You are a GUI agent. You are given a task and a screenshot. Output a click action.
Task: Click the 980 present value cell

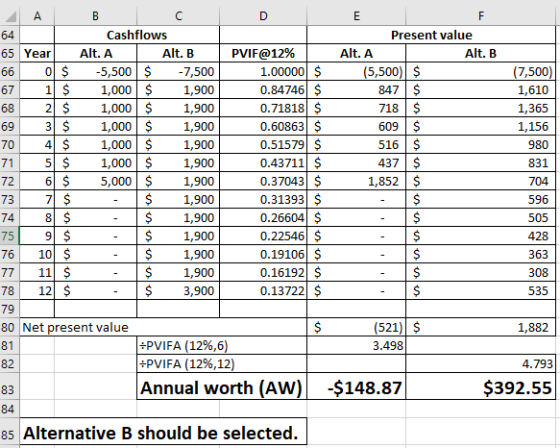tap(481, 145)
